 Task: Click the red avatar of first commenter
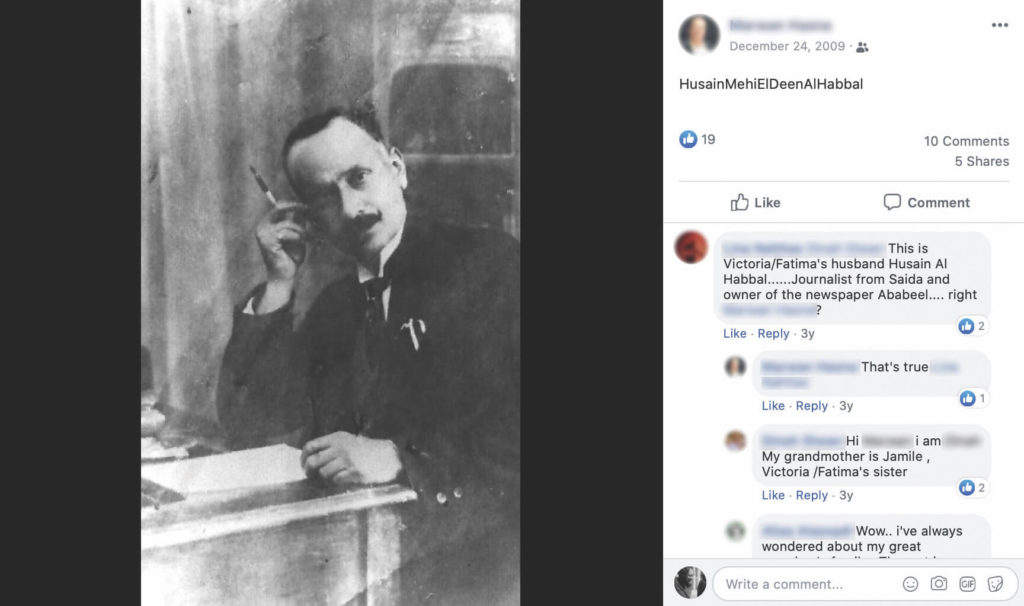click(692, 247)
